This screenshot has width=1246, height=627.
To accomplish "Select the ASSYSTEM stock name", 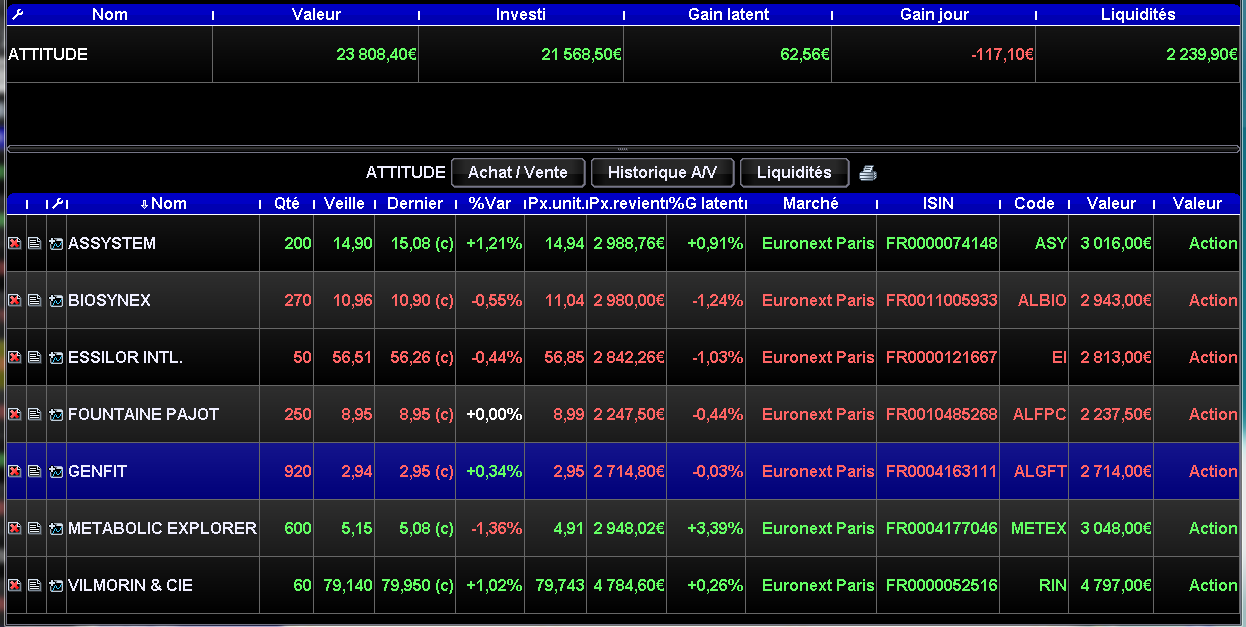I will (x=112, y=243).
